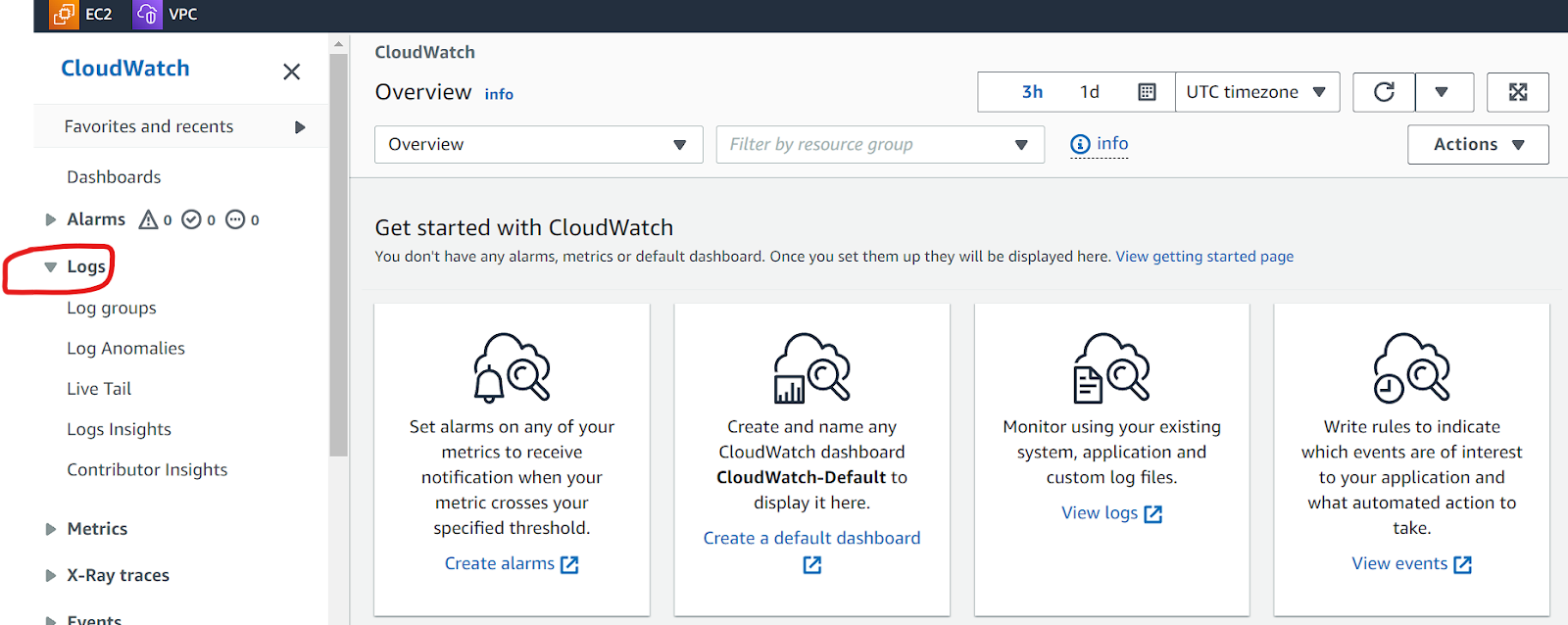
Task: Click the OK alarms checkmark icon
Action: tap(192, 219)
